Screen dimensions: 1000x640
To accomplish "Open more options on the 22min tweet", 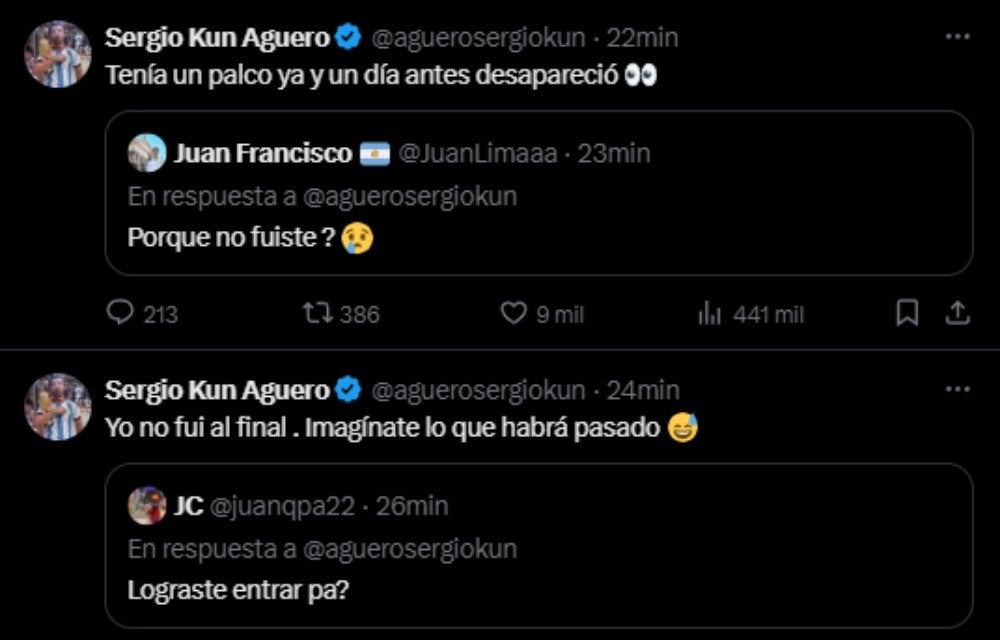I will pyautogui.click(x=957, y=37).
